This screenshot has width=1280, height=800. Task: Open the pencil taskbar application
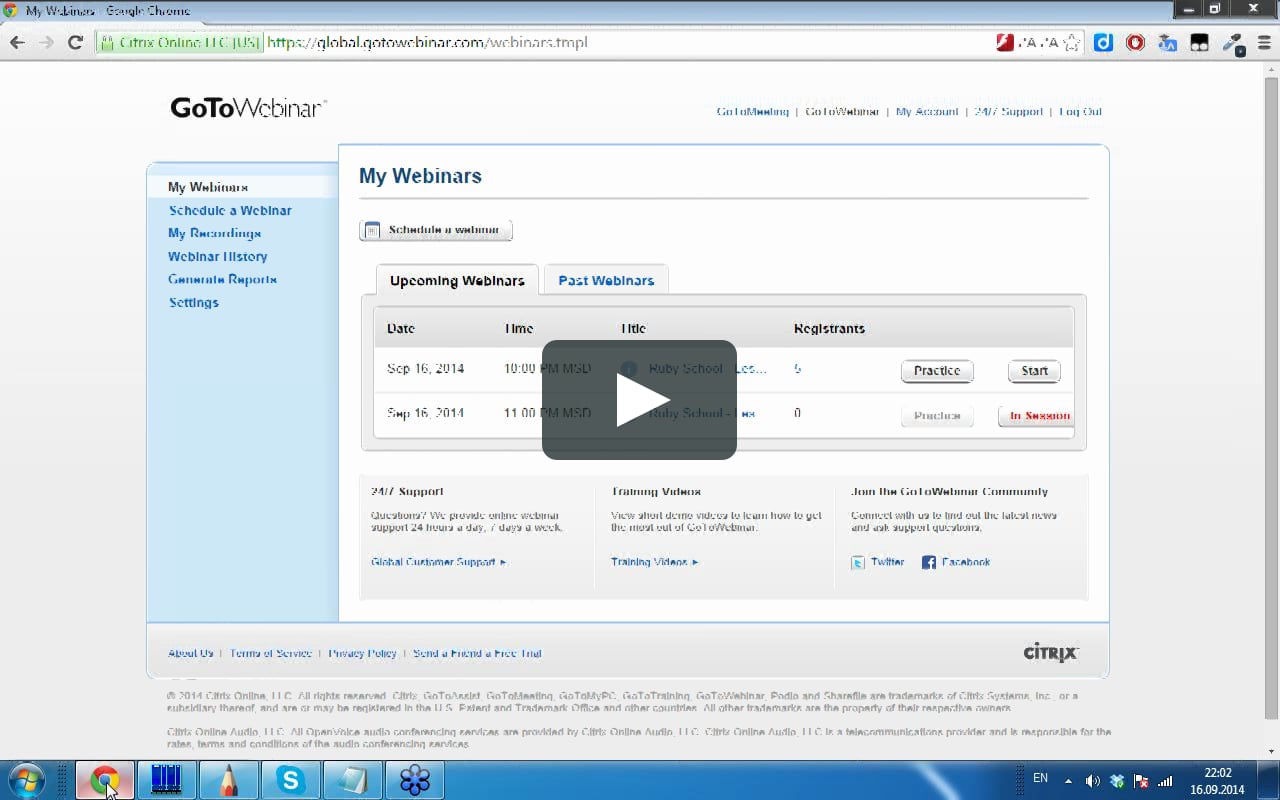pyautogui.click(x=228, y=780)
